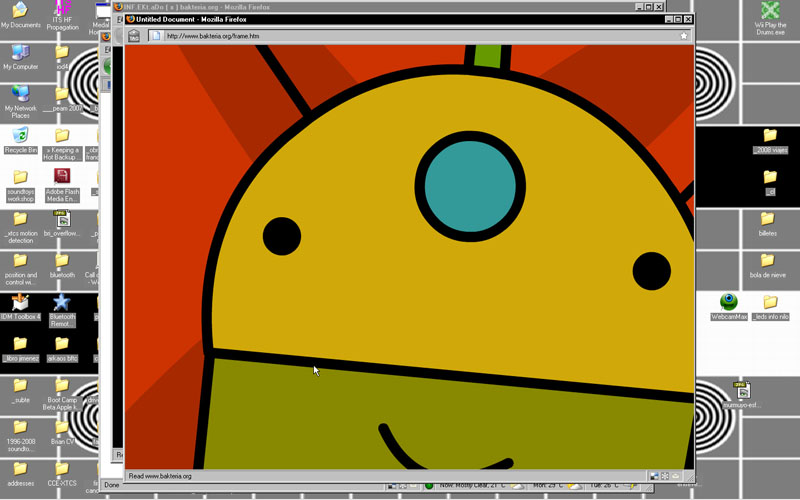The height and width of the screenshot is (500, 800).
Task: Open the Adobe Flash Media Encoder shortcut
Action: coord(61,178)
